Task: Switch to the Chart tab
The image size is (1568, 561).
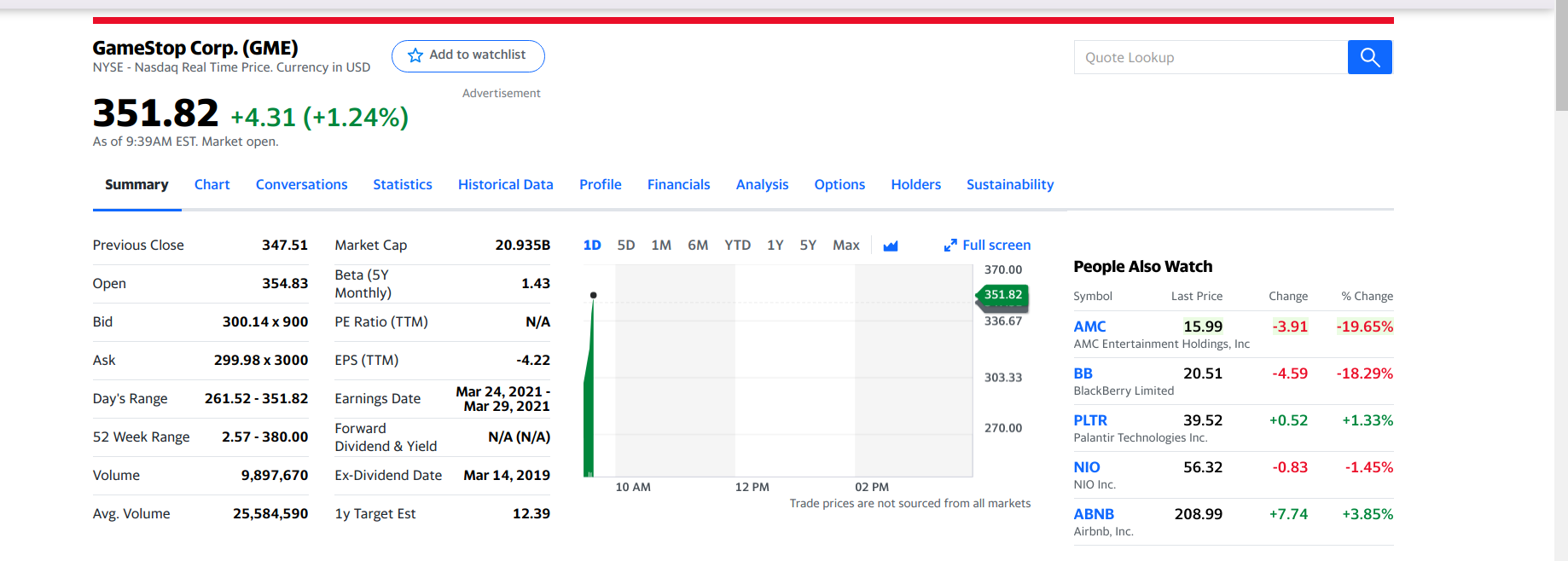Action: (212, 185)
